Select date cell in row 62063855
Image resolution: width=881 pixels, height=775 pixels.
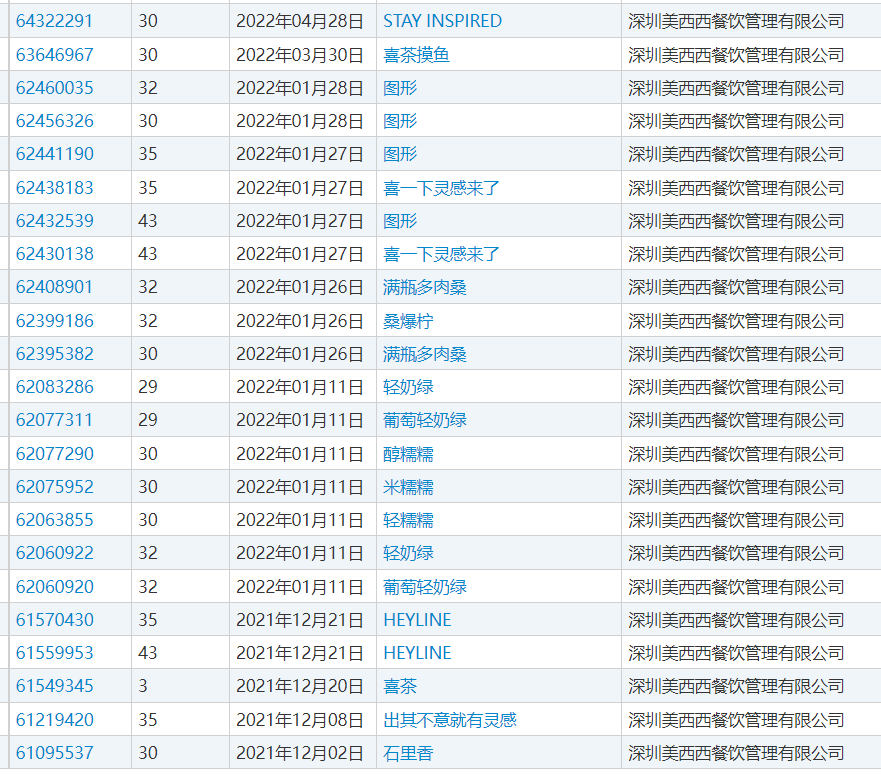(302, 520)
